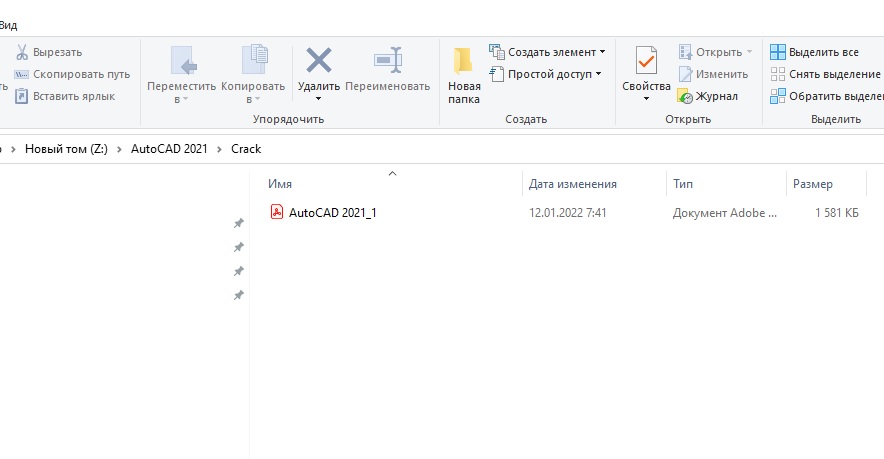This screenshot has width=884, height=459.
Task: Create a New folder (Новая папка)
Action: click(463, 75)
